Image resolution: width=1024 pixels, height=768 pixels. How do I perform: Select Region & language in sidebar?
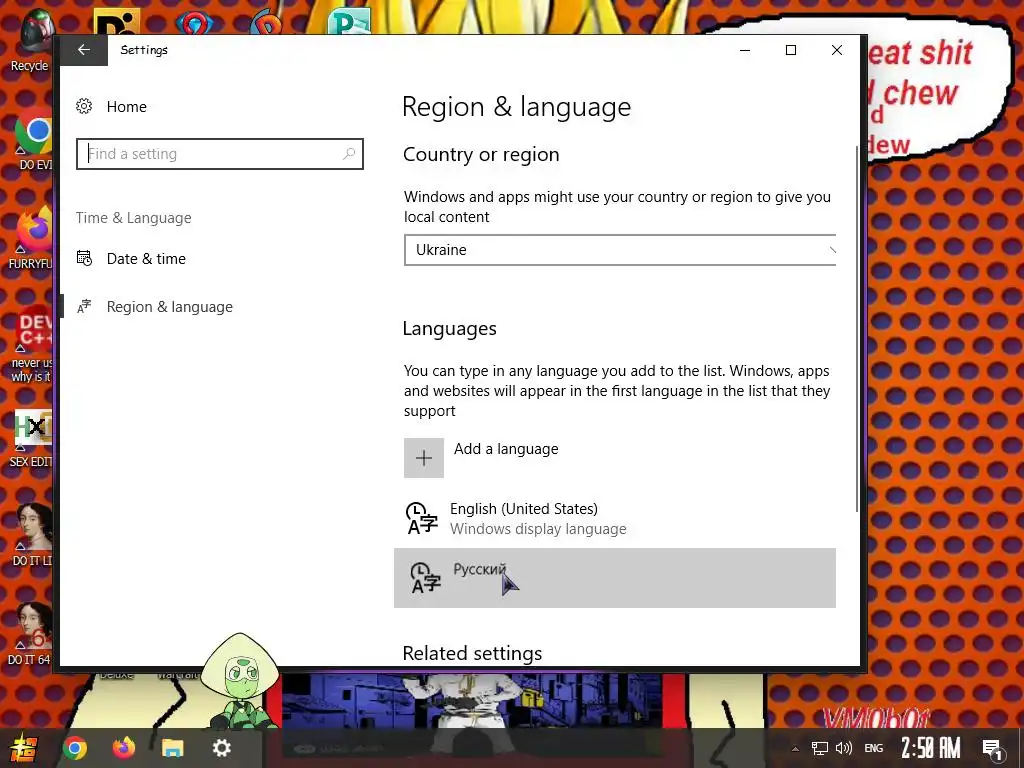pos(170,307)
